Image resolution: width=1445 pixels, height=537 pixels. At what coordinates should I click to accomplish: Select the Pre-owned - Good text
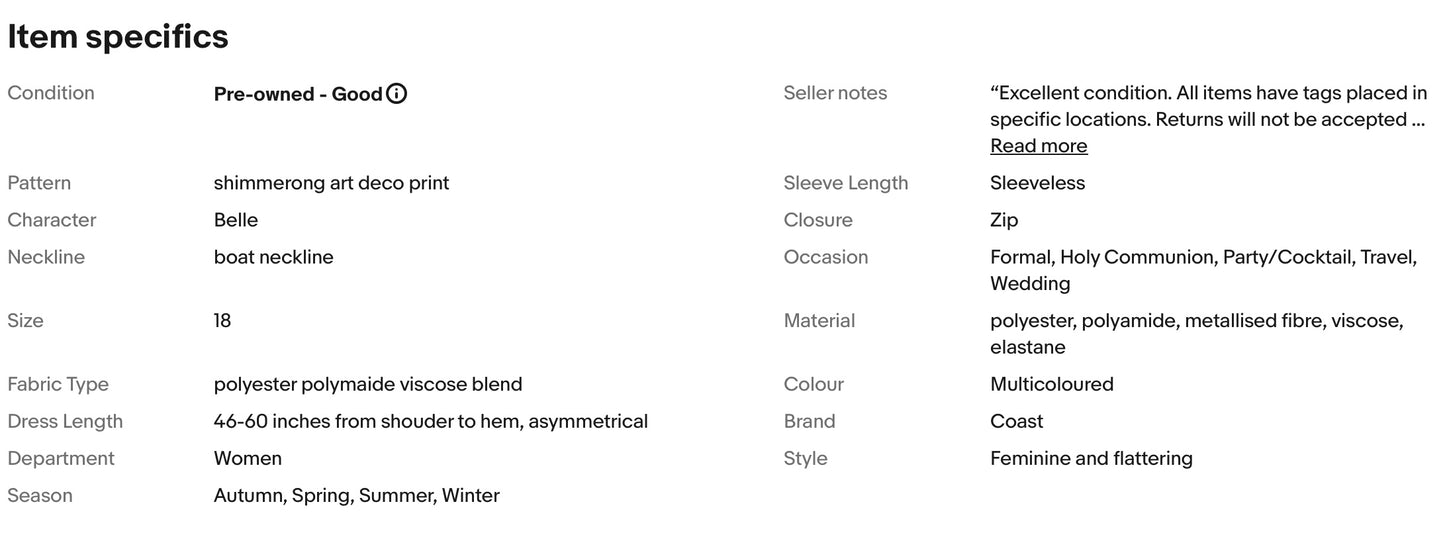[x=298, y=94]
